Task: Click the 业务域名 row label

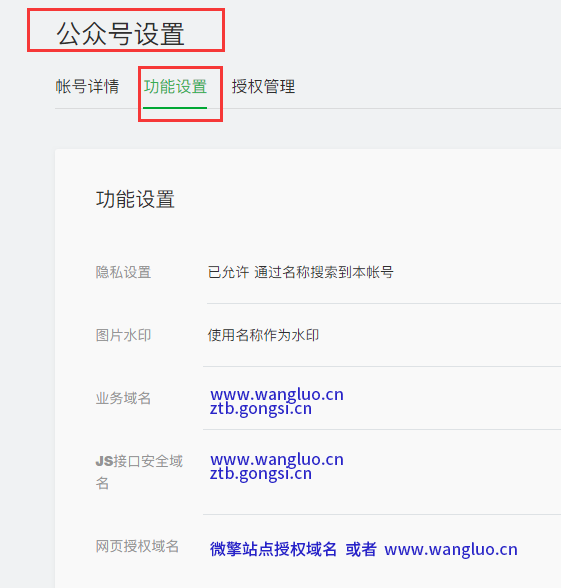Action: 123,398
